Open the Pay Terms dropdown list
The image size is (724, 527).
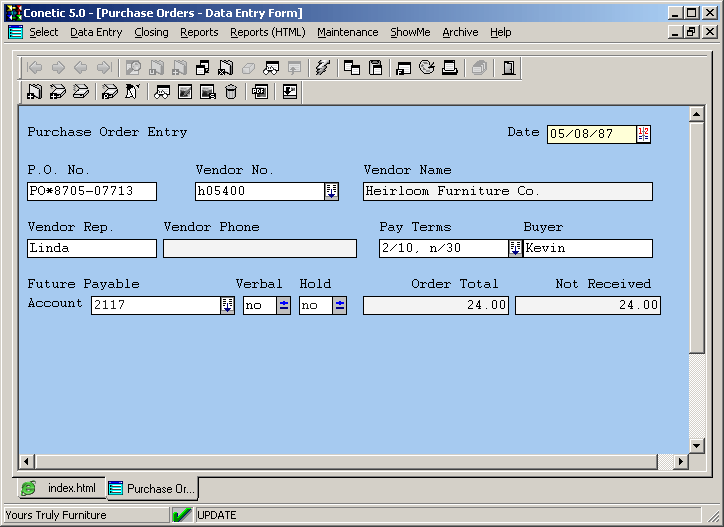tap(515, 249)
